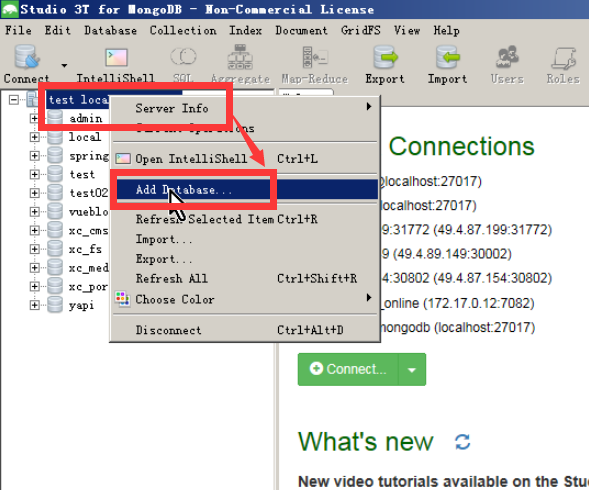Expand the spring database node

(x=34, y=156)
